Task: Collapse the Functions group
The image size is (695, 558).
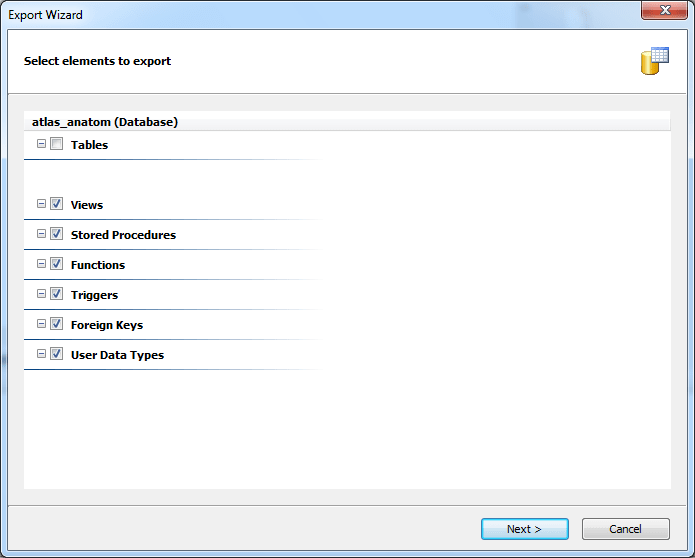Action: 41,264
